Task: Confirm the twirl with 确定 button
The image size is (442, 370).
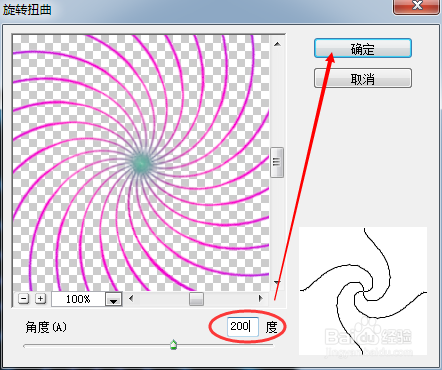Action: point(363,48)
